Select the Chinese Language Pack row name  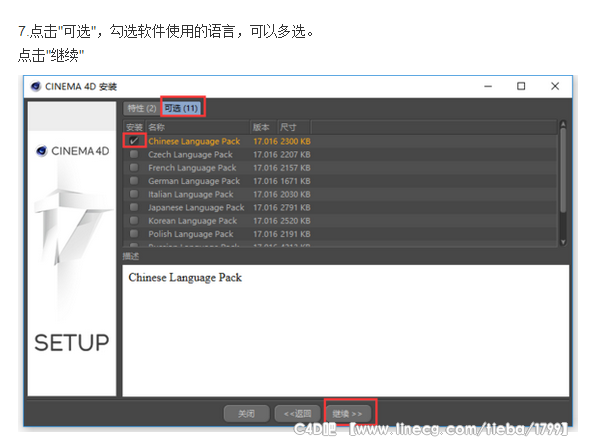194,141
